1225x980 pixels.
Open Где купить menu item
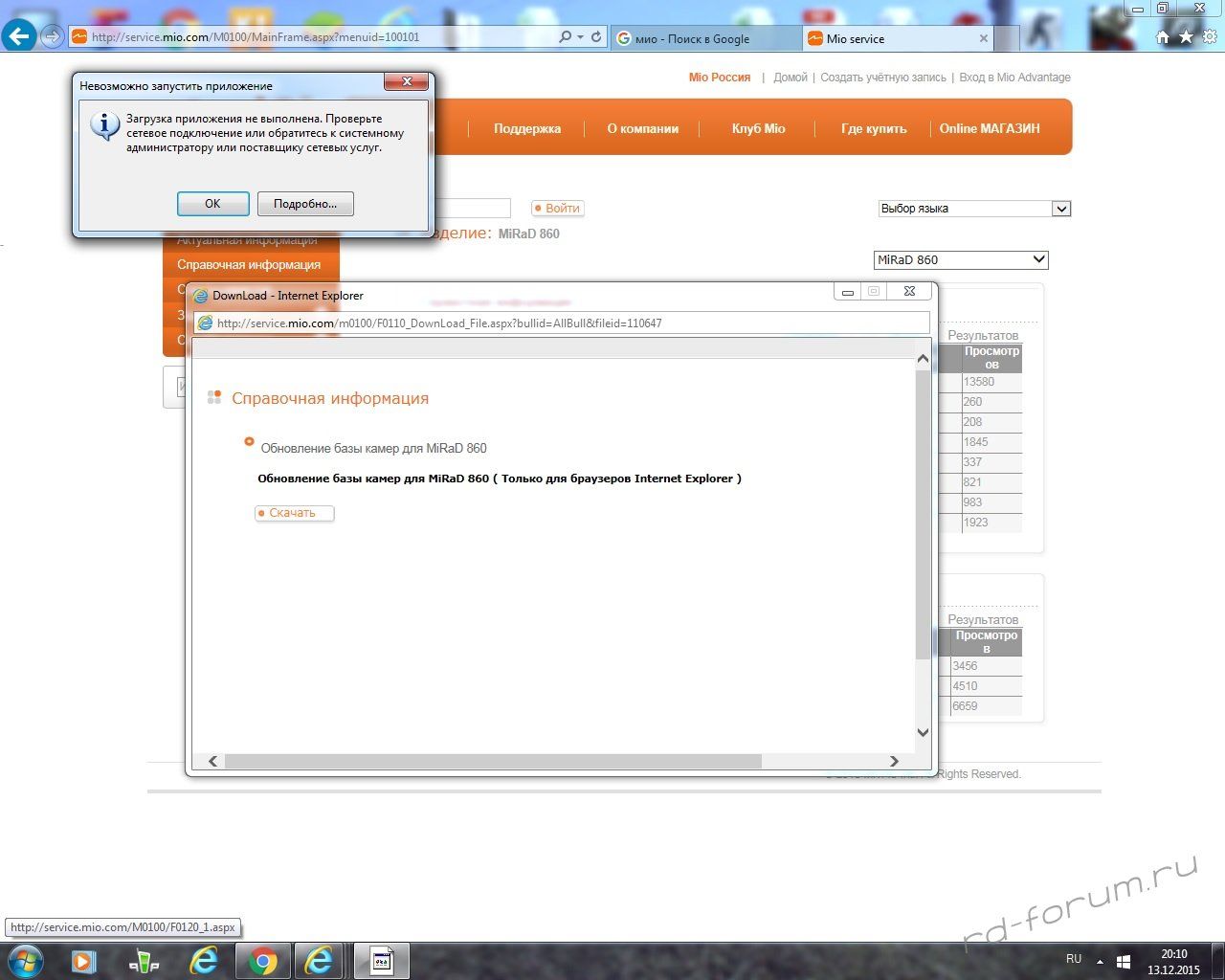tap(874, 128)
